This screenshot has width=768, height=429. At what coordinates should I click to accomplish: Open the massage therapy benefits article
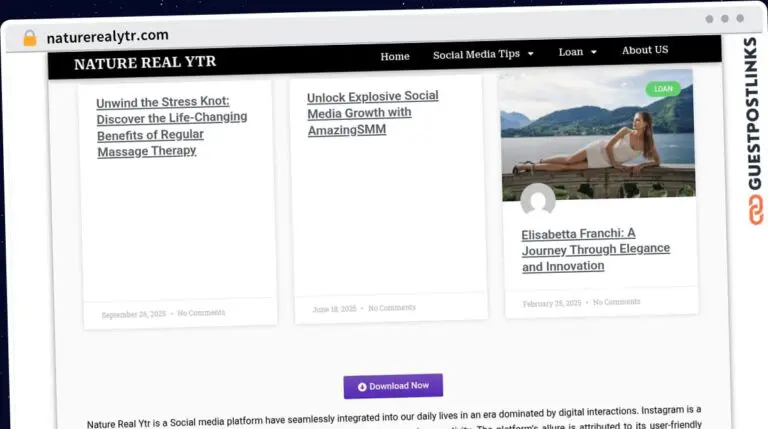(171, 127)
